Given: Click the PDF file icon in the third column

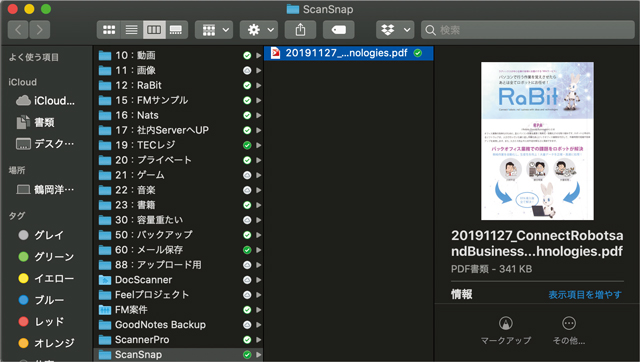Looking at the screenshot, I should [x=276, y=53].
